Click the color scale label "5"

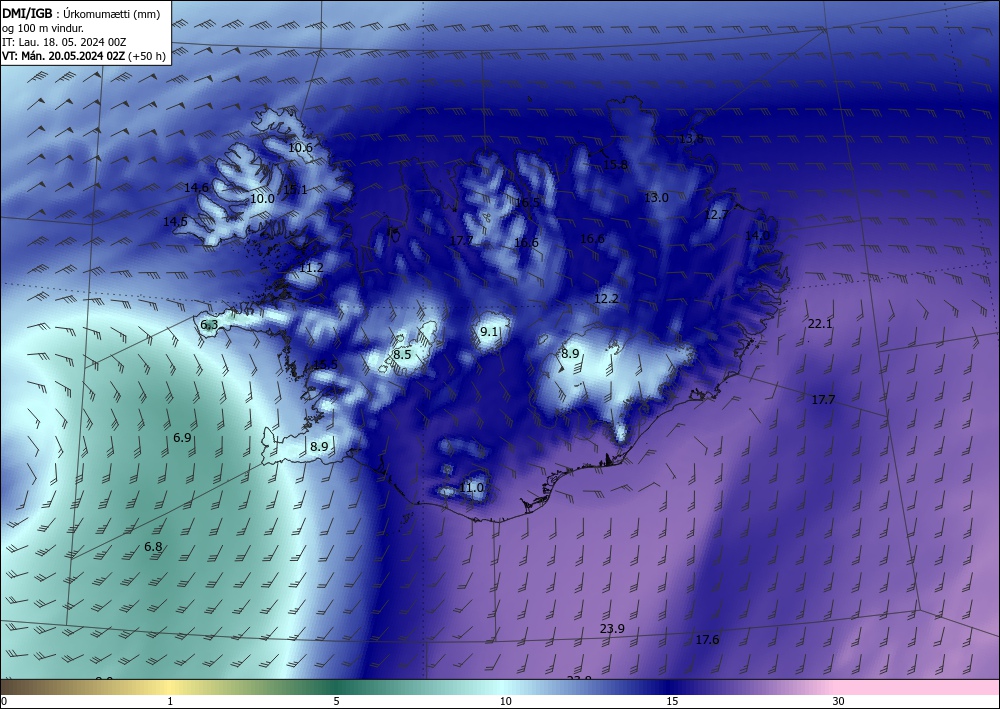[336, 702]
